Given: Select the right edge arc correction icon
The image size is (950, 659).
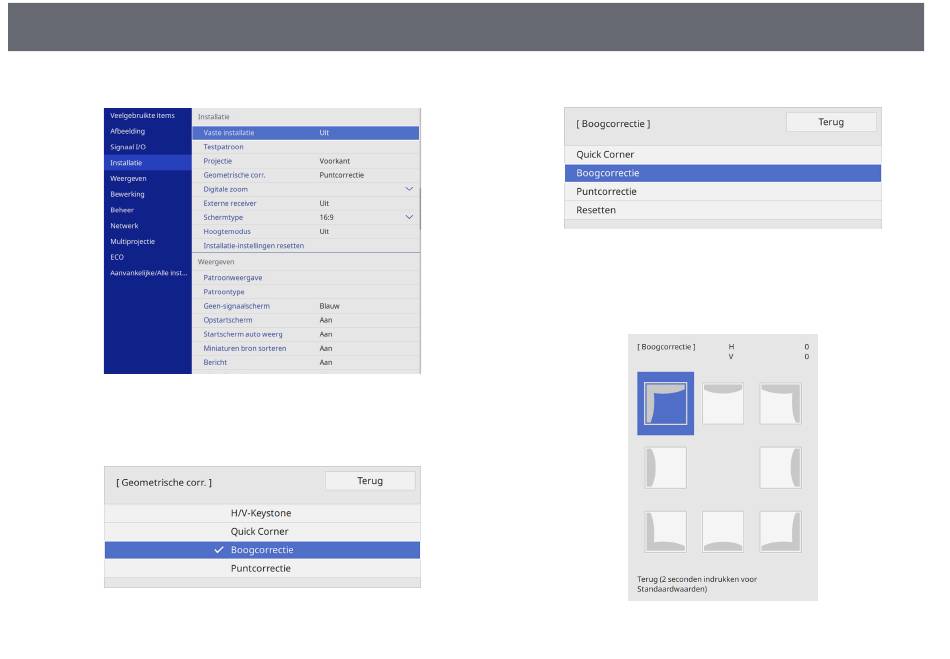Looking at the screenshot, I should click(x=780, y=468).
